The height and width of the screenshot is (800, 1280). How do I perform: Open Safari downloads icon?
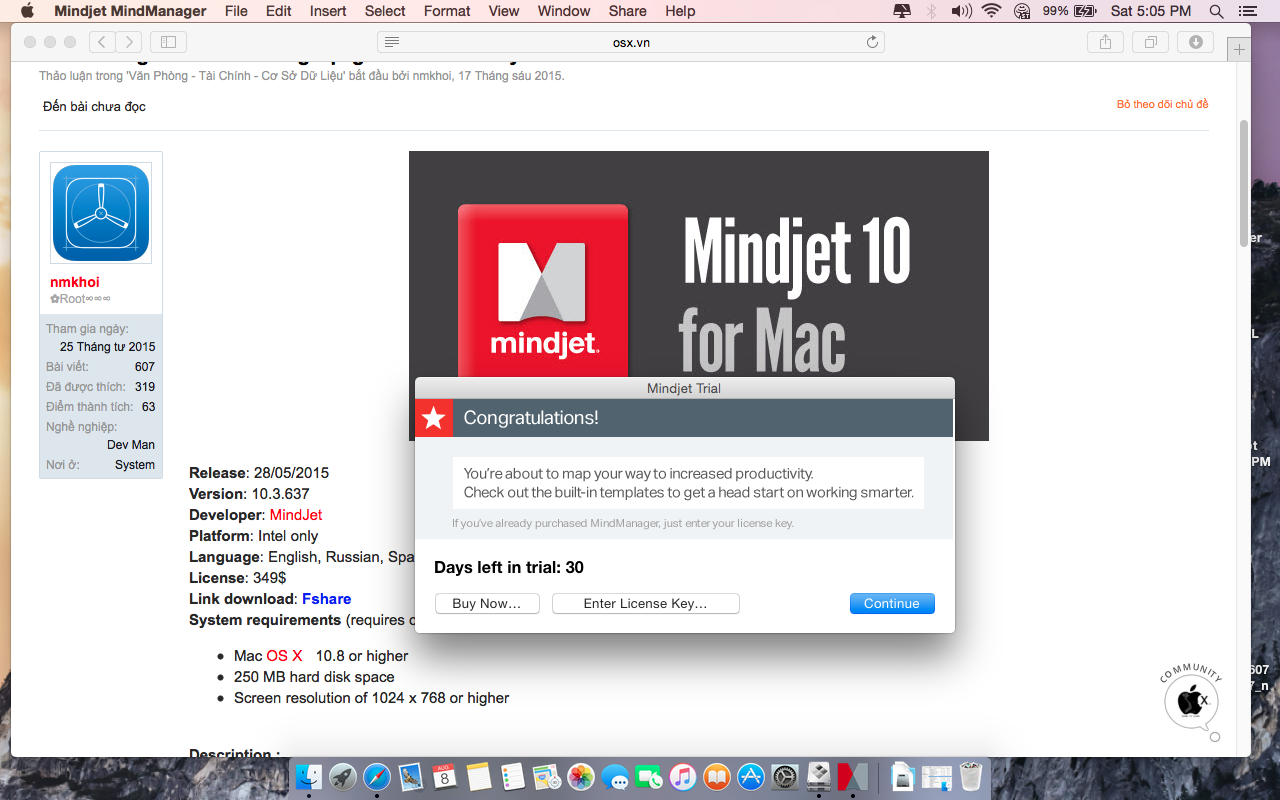pyautogui.click(x=1195, y=42)
